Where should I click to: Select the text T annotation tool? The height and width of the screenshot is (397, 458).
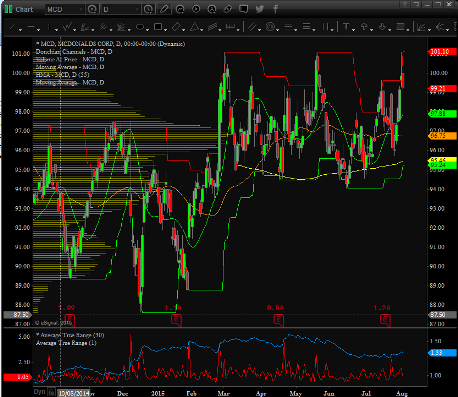pos(346,27)
